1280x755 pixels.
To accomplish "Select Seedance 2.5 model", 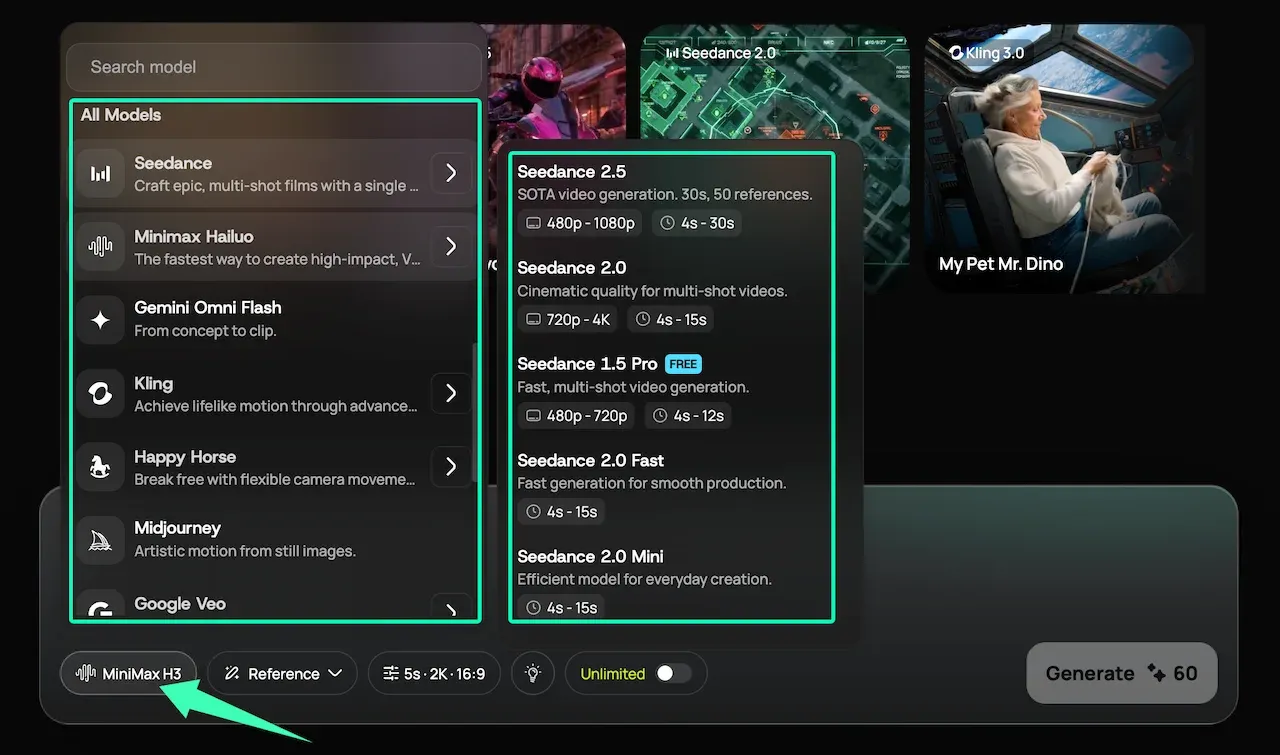I will pyautogui.click(x=670, y=198).
